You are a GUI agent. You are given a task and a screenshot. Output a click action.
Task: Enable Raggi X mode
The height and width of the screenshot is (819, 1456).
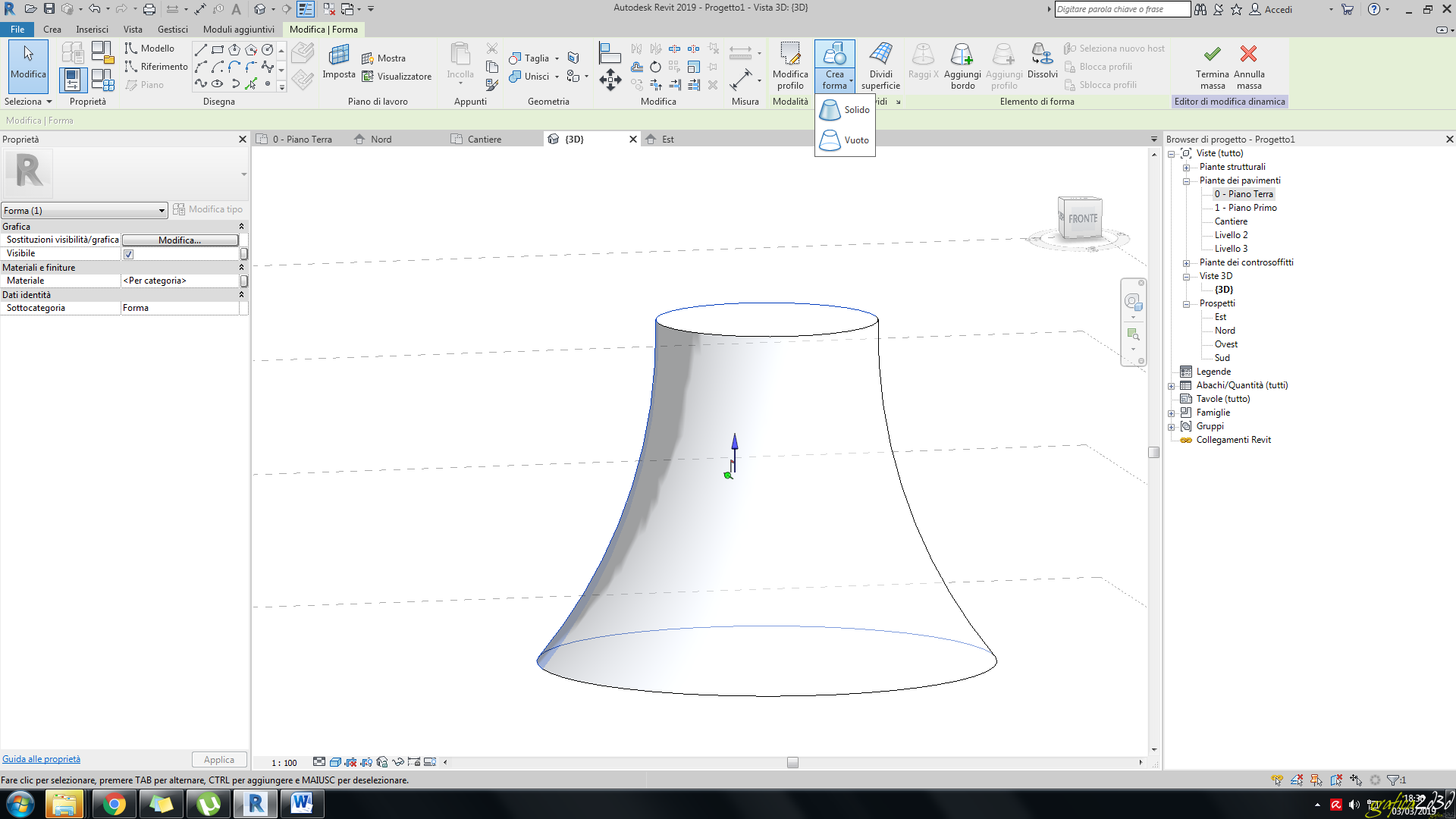point(922,66)
